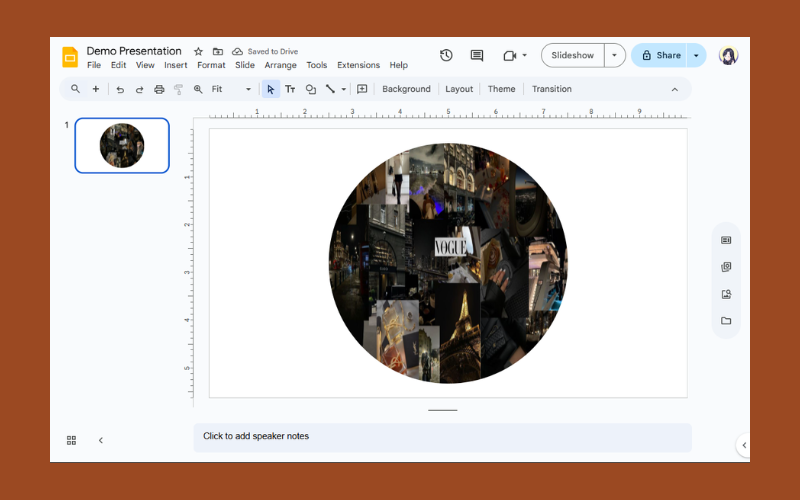Add a new slide plus button
The height and width of the screenshot is (500, 800).
click(95, 89)
